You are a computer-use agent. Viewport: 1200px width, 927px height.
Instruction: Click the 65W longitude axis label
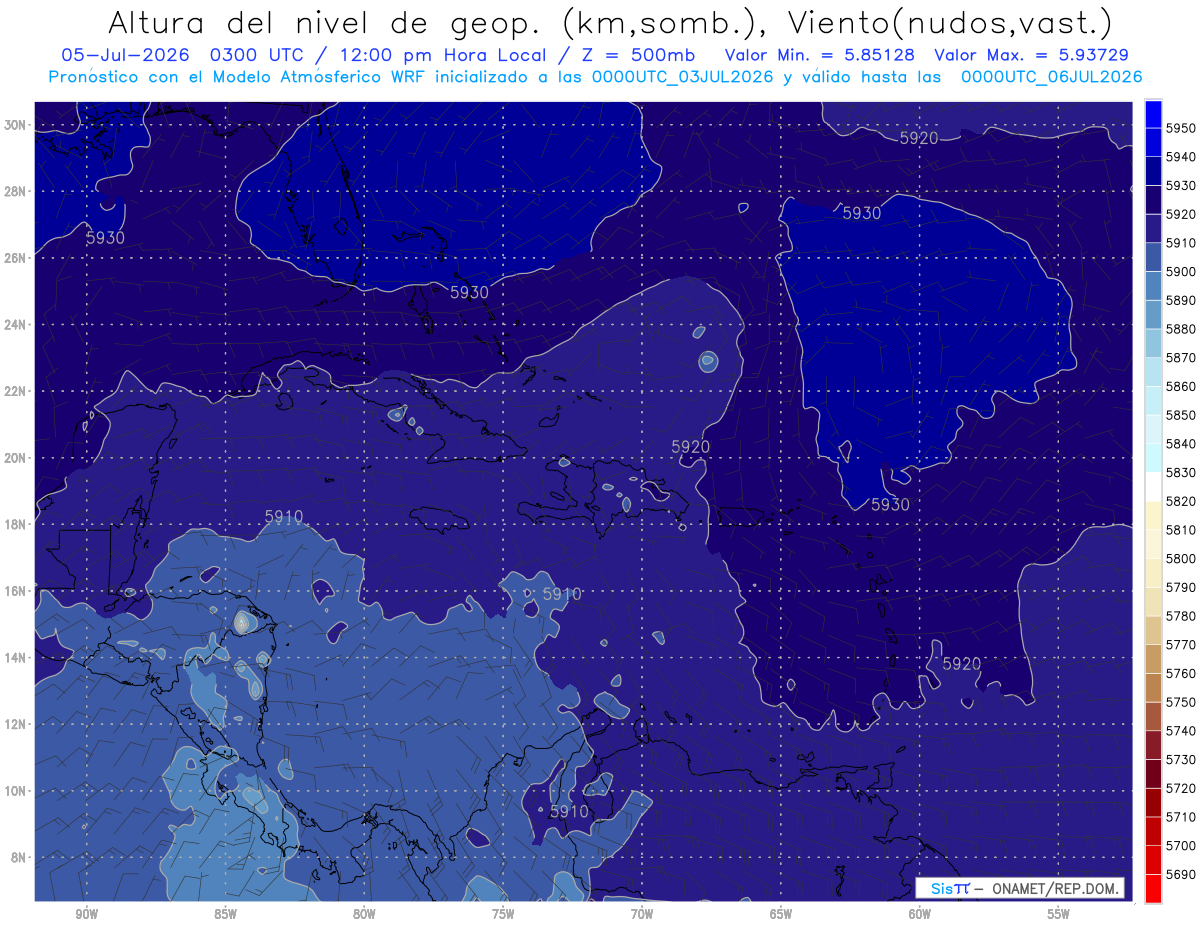[781, 914]
